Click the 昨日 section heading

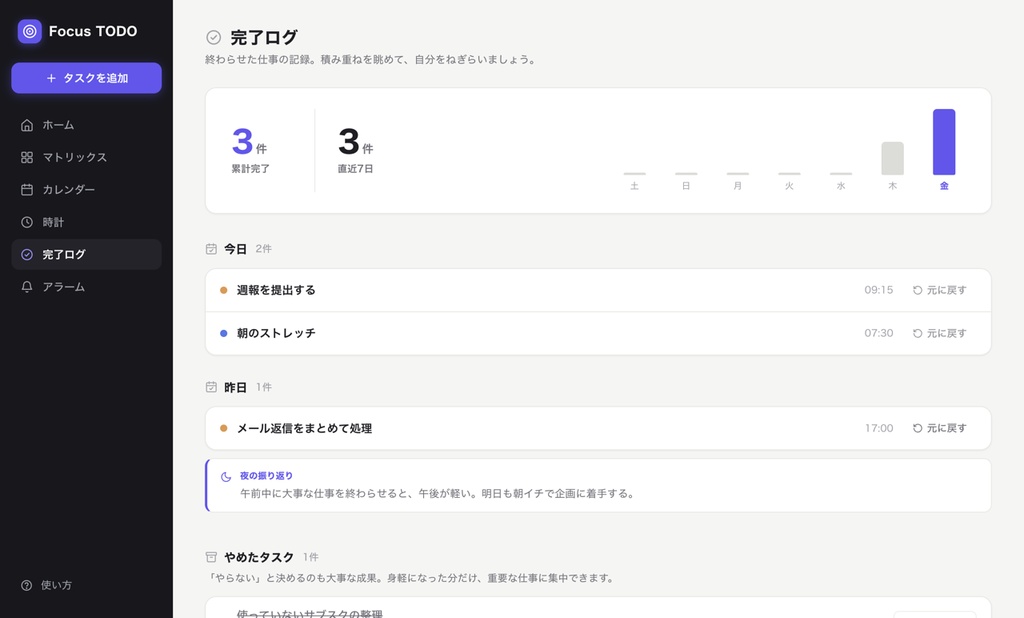[235, 387]
